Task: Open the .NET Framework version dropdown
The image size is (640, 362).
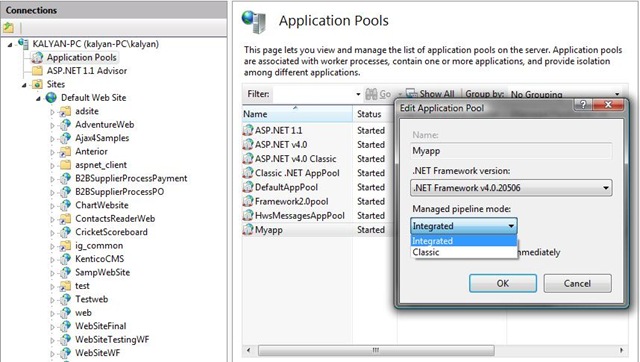Action: 511,188
